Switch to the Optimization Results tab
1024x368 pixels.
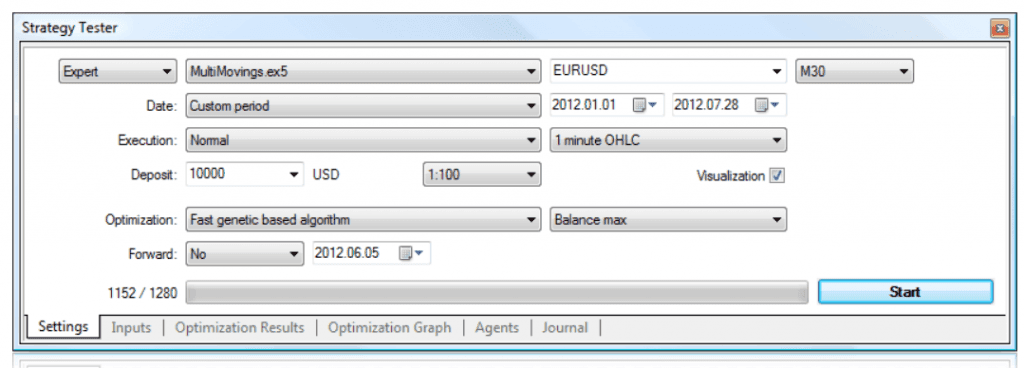click(x=240, y=328)
